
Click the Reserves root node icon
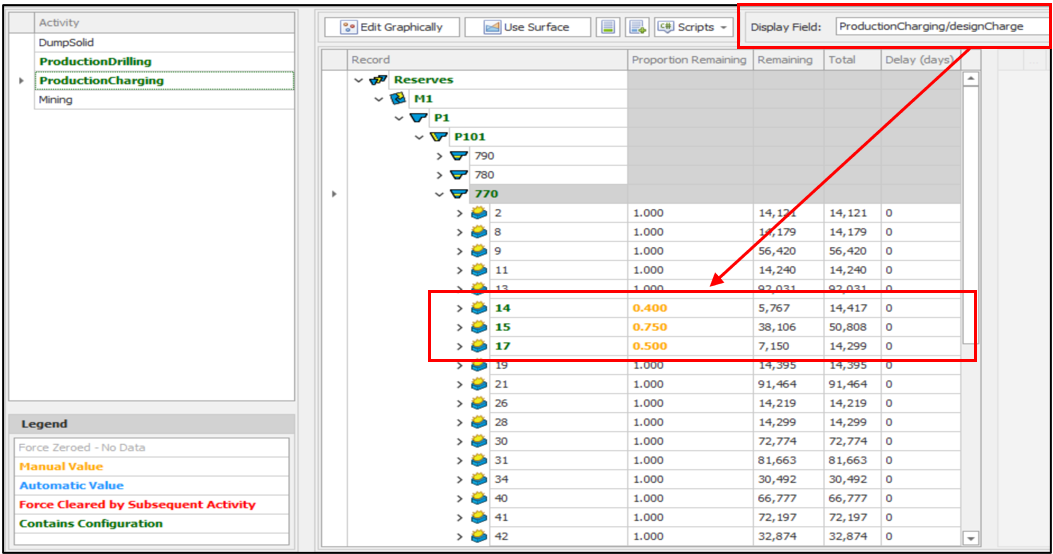coord(379,80)
